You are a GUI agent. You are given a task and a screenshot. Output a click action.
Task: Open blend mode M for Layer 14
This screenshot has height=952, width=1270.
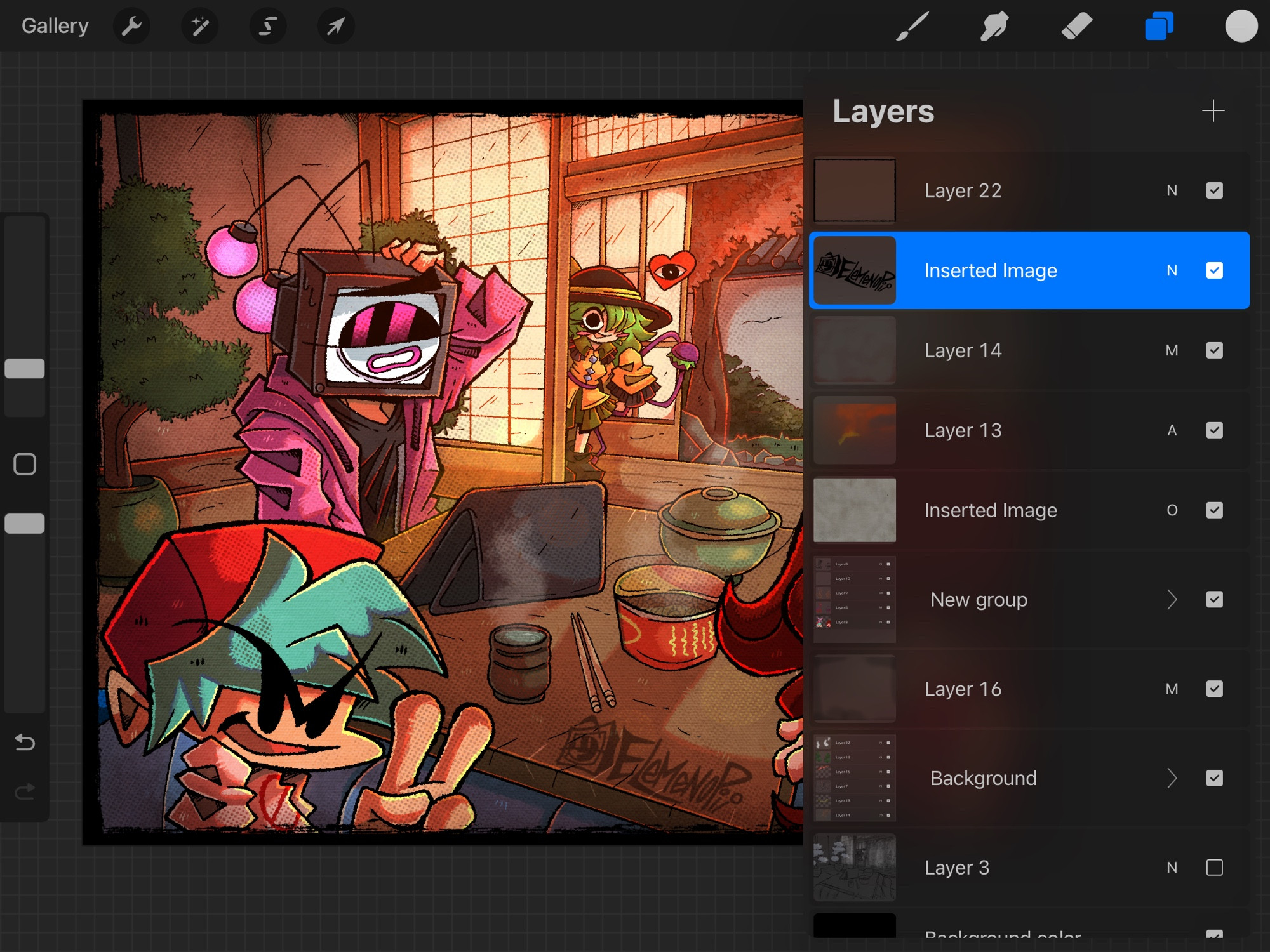1172,350
